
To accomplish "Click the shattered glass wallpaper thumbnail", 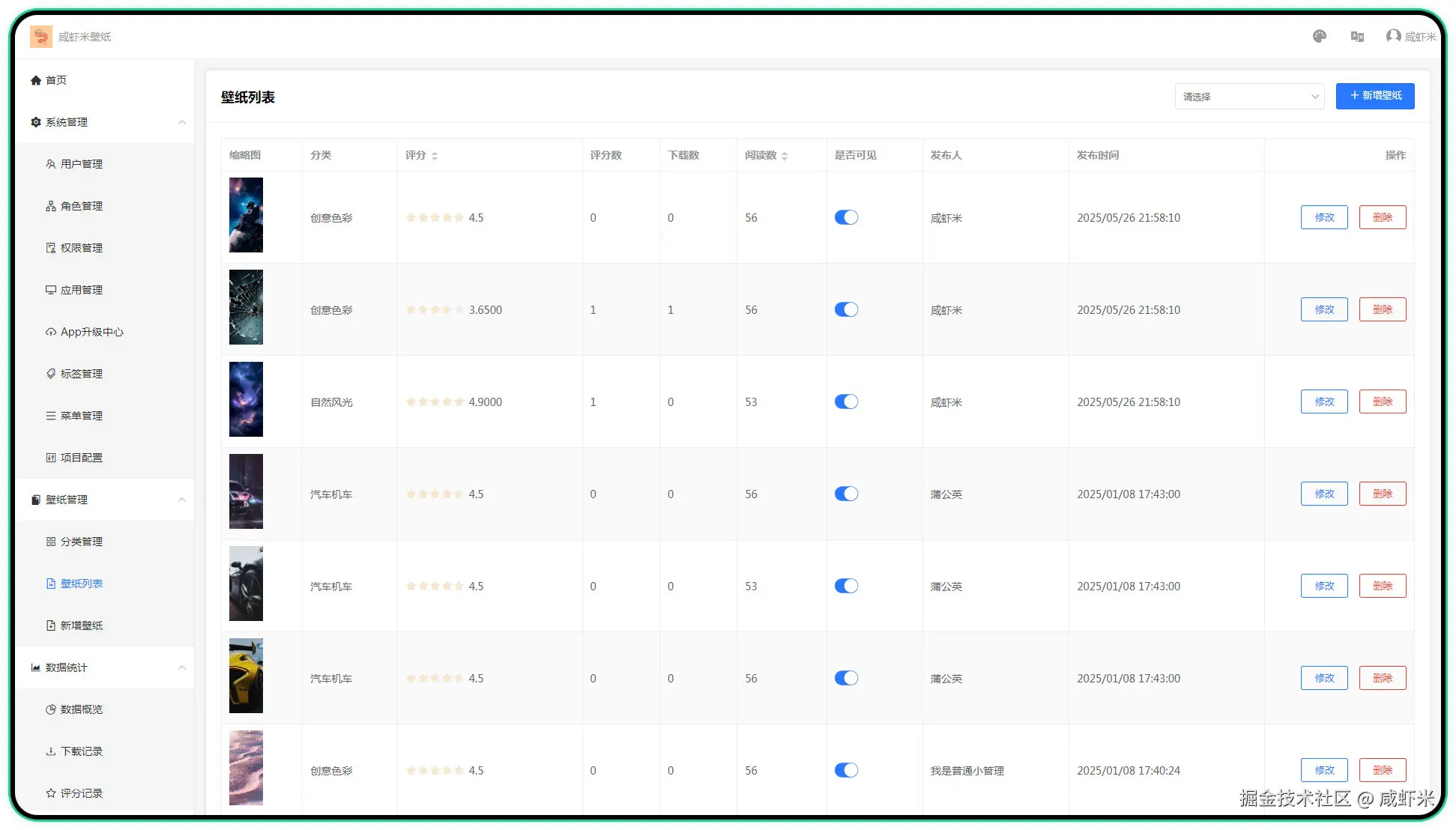I will [x=246, y=307].
